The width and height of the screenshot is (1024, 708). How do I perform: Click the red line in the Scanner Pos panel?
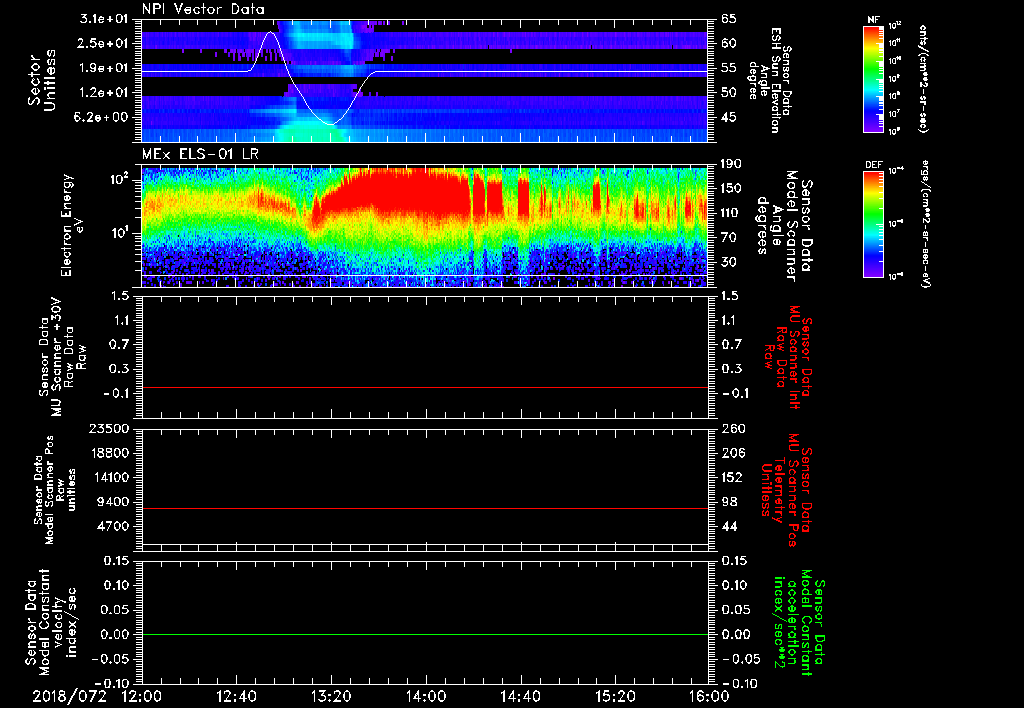[425, 508]
